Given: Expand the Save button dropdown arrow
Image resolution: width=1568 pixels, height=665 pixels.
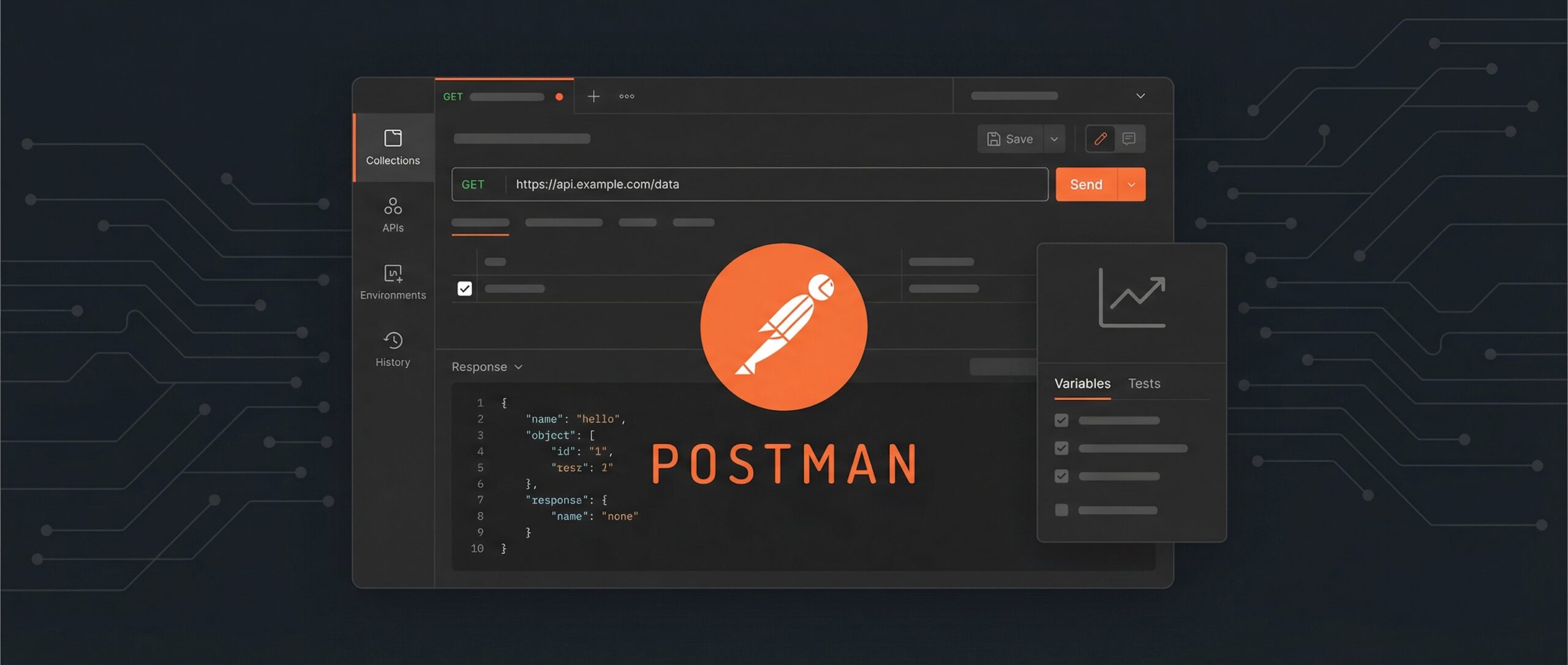Looking at the screenshot, I should point(1054,139).
